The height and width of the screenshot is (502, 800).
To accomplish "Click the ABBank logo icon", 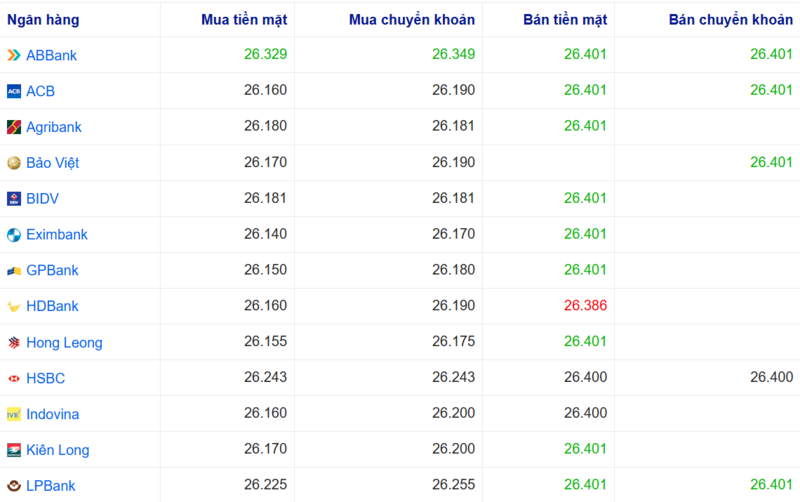I will click(x=14, y=55).
